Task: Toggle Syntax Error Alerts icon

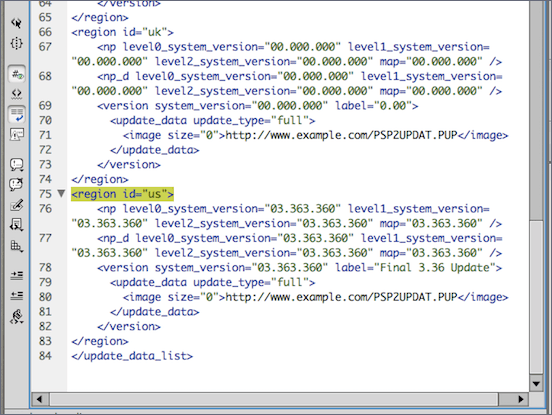Action: click(17, 134)
